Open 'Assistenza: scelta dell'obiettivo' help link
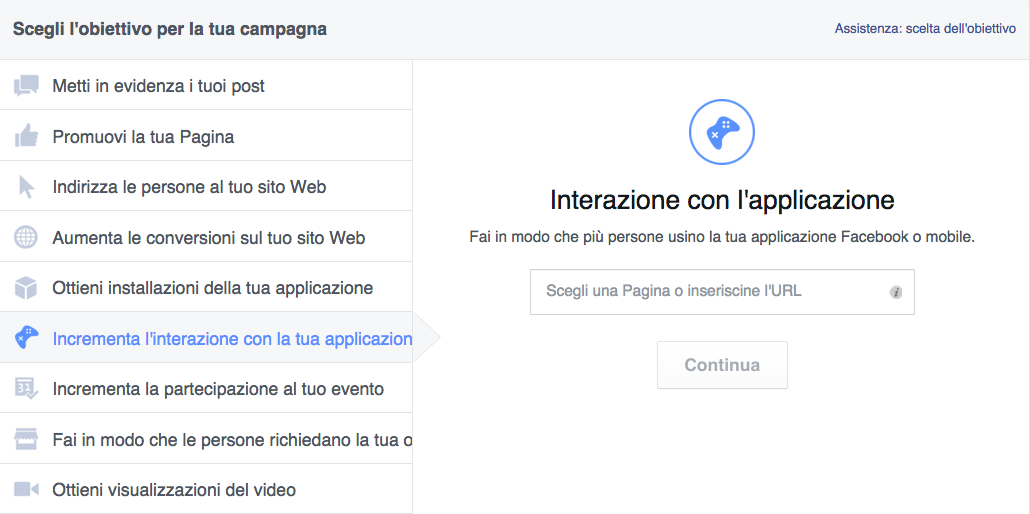The image size is (1030, 514). (925, 29)
